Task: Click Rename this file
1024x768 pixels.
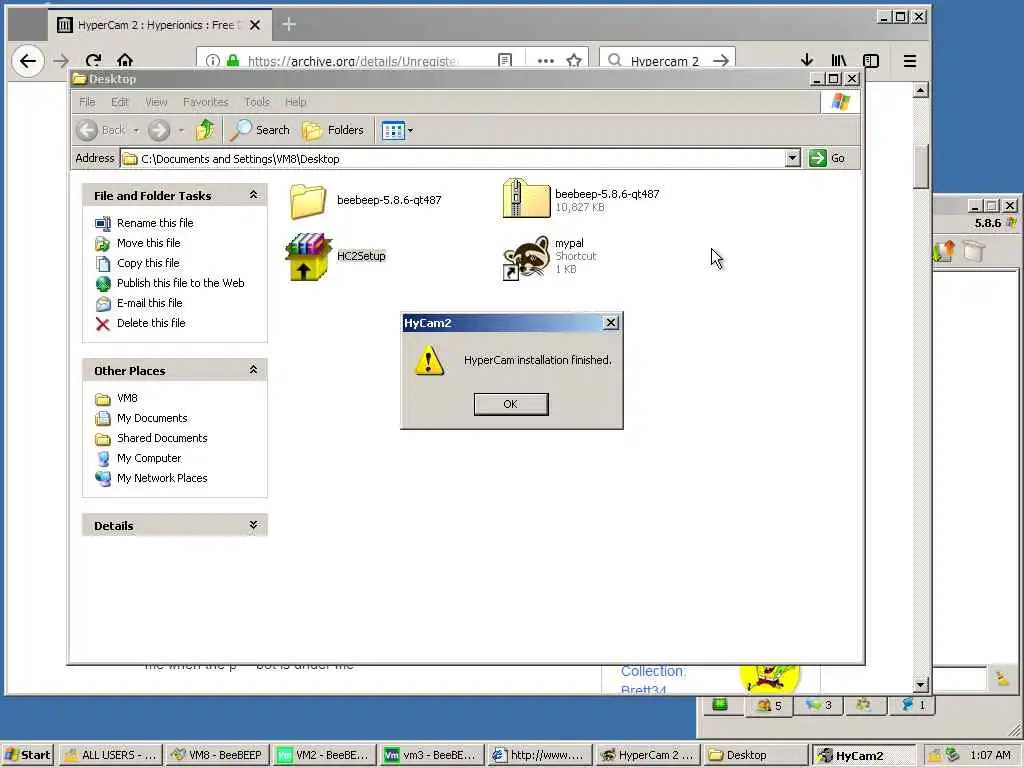Action: [155, 223]
